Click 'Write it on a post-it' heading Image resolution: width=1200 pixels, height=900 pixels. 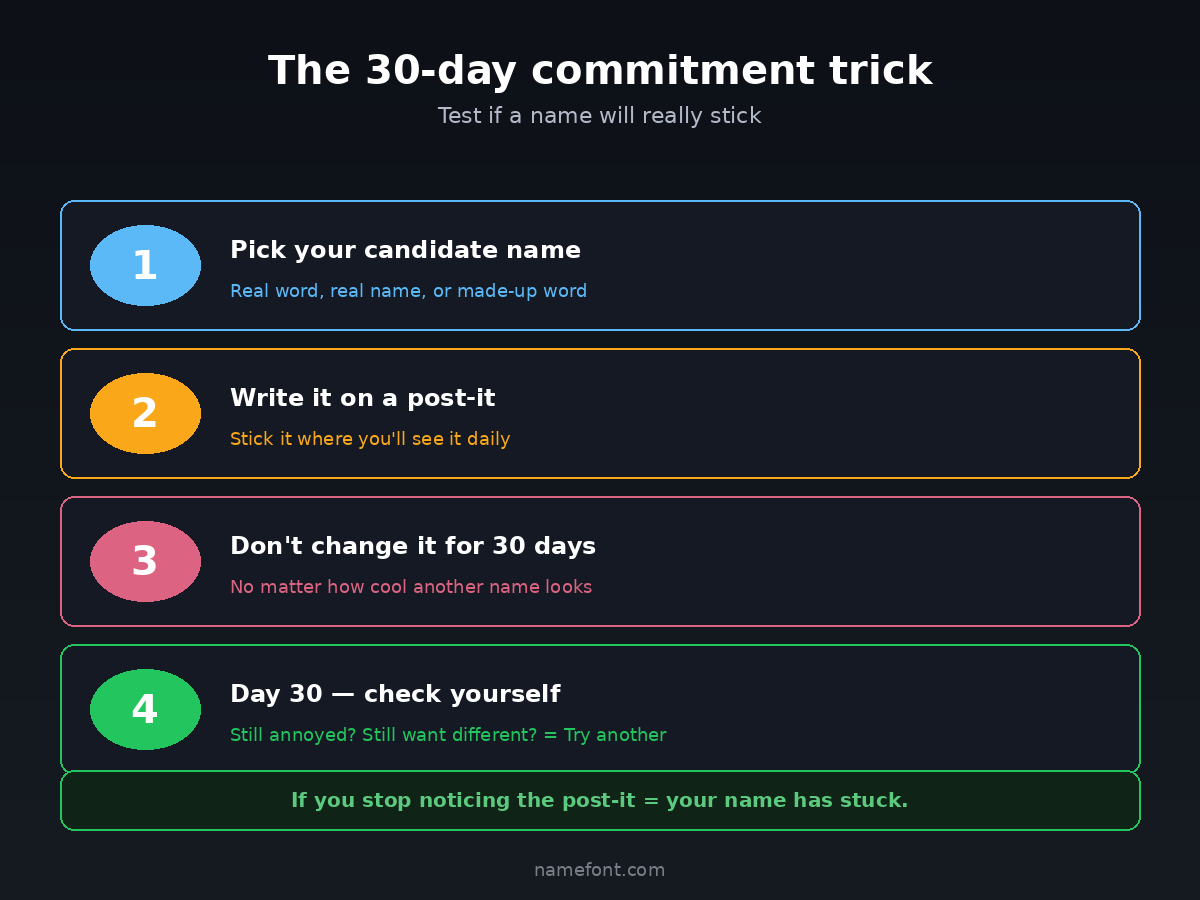click(x=362, y=398)
